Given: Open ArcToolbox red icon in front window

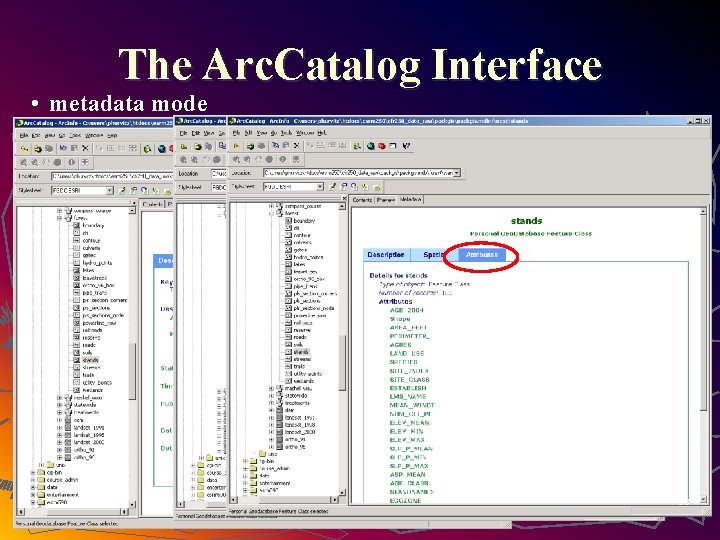Looking at the screenshot, I should pyautogui.click(x=382, y=146).
